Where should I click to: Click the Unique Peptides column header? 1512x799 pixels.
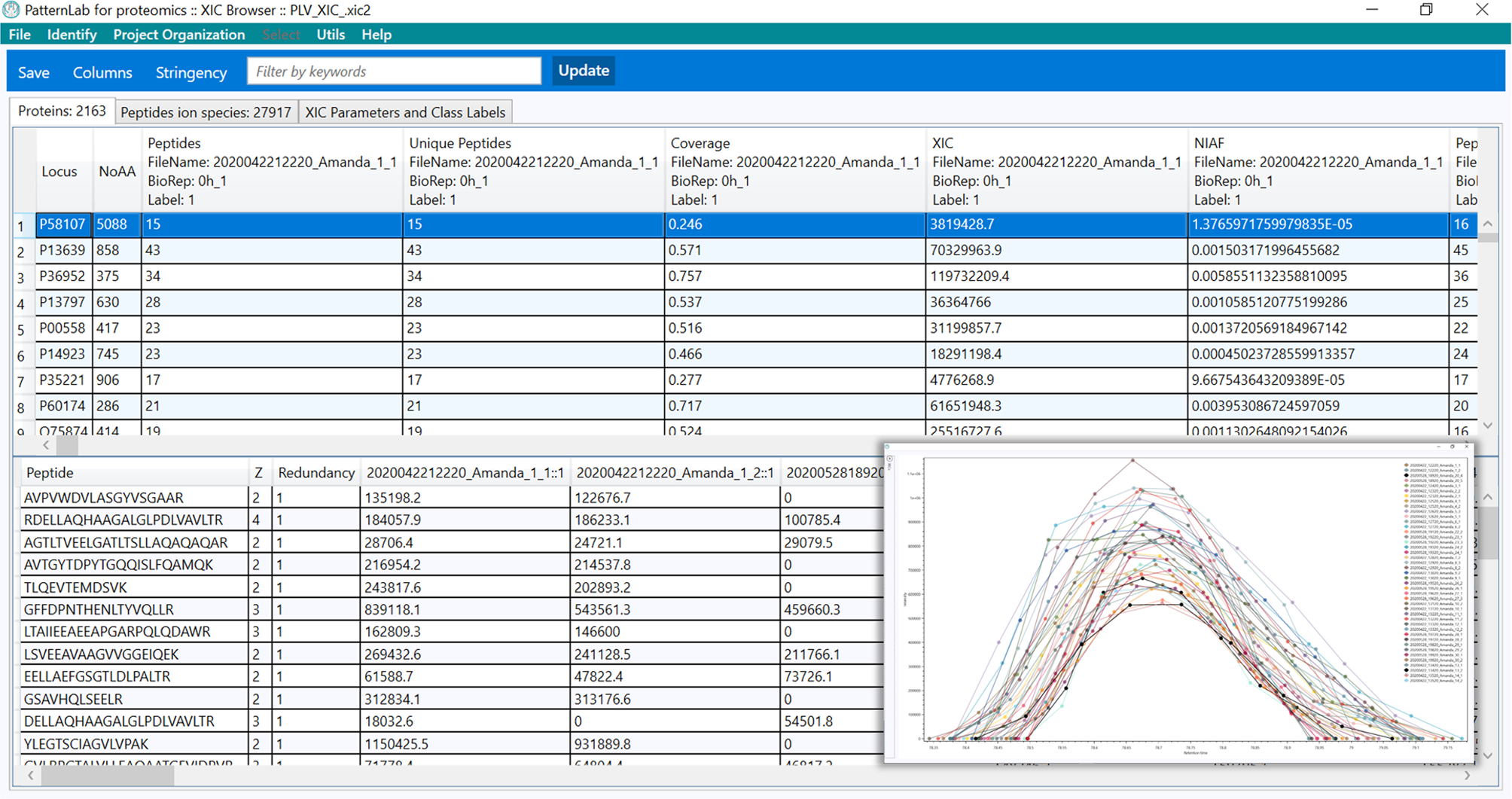[x=533, y=172]
